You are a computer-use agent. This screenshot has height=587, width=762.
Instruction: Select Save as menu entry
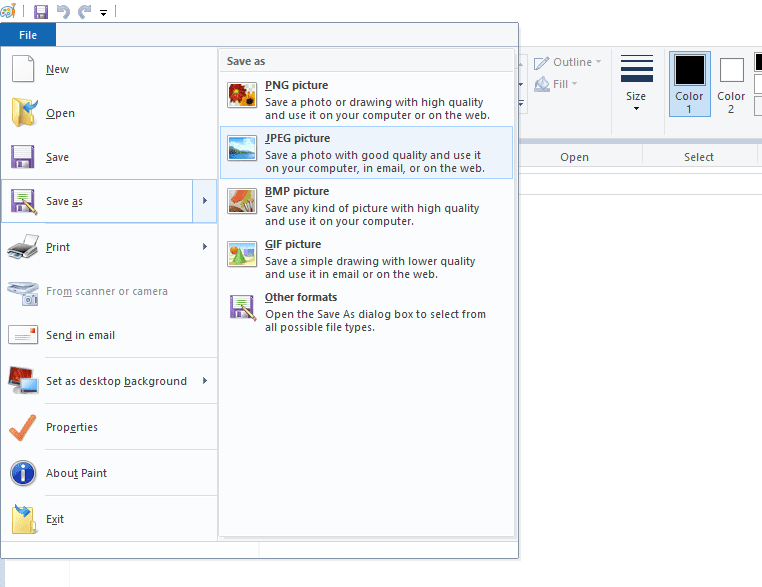click(x=97, y=201)
